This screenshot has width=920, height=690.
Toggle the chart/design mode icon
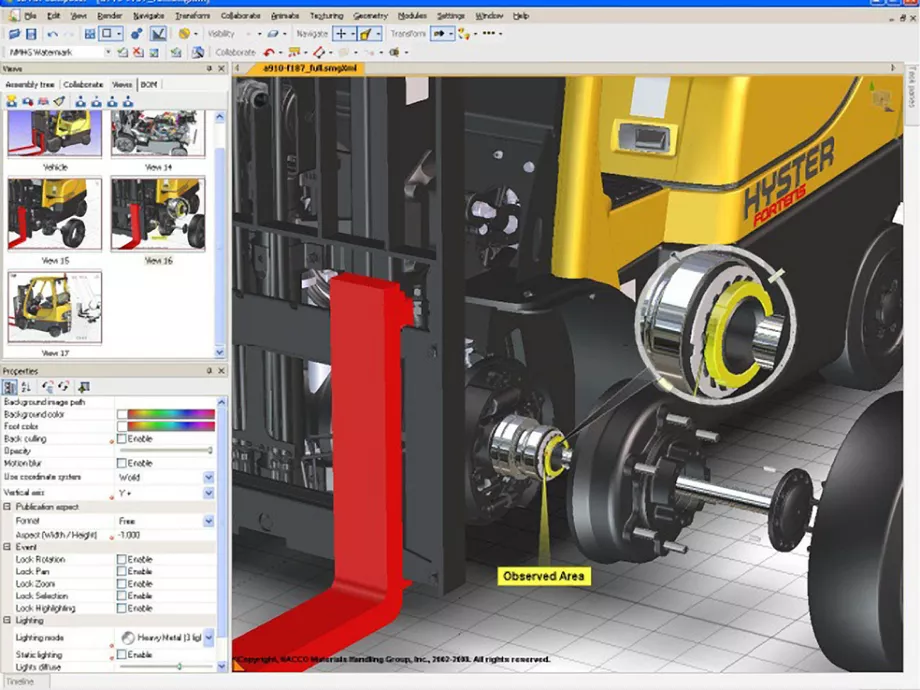coord(158,34)
